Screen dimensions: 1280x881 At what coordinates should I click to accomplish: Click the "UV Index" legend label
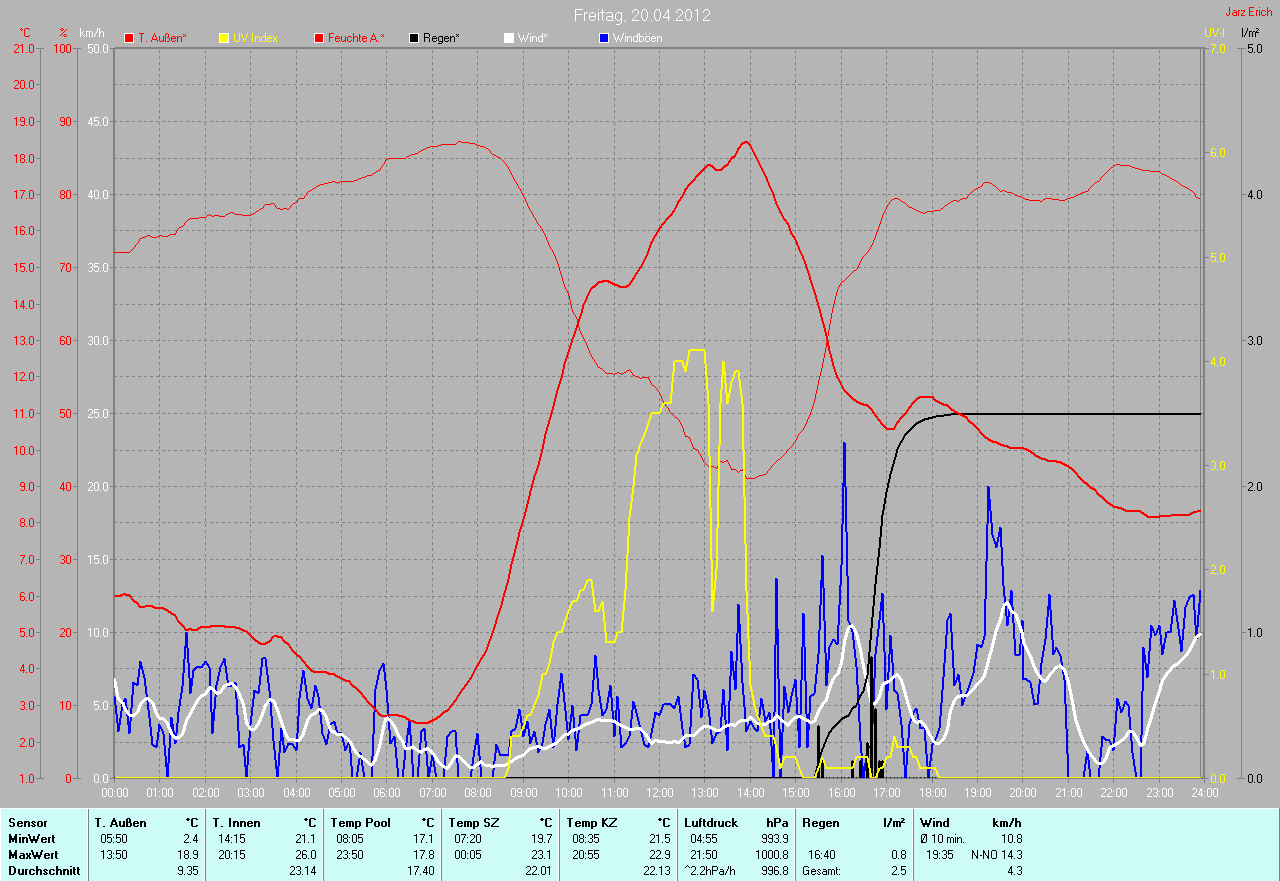point(255,38)
